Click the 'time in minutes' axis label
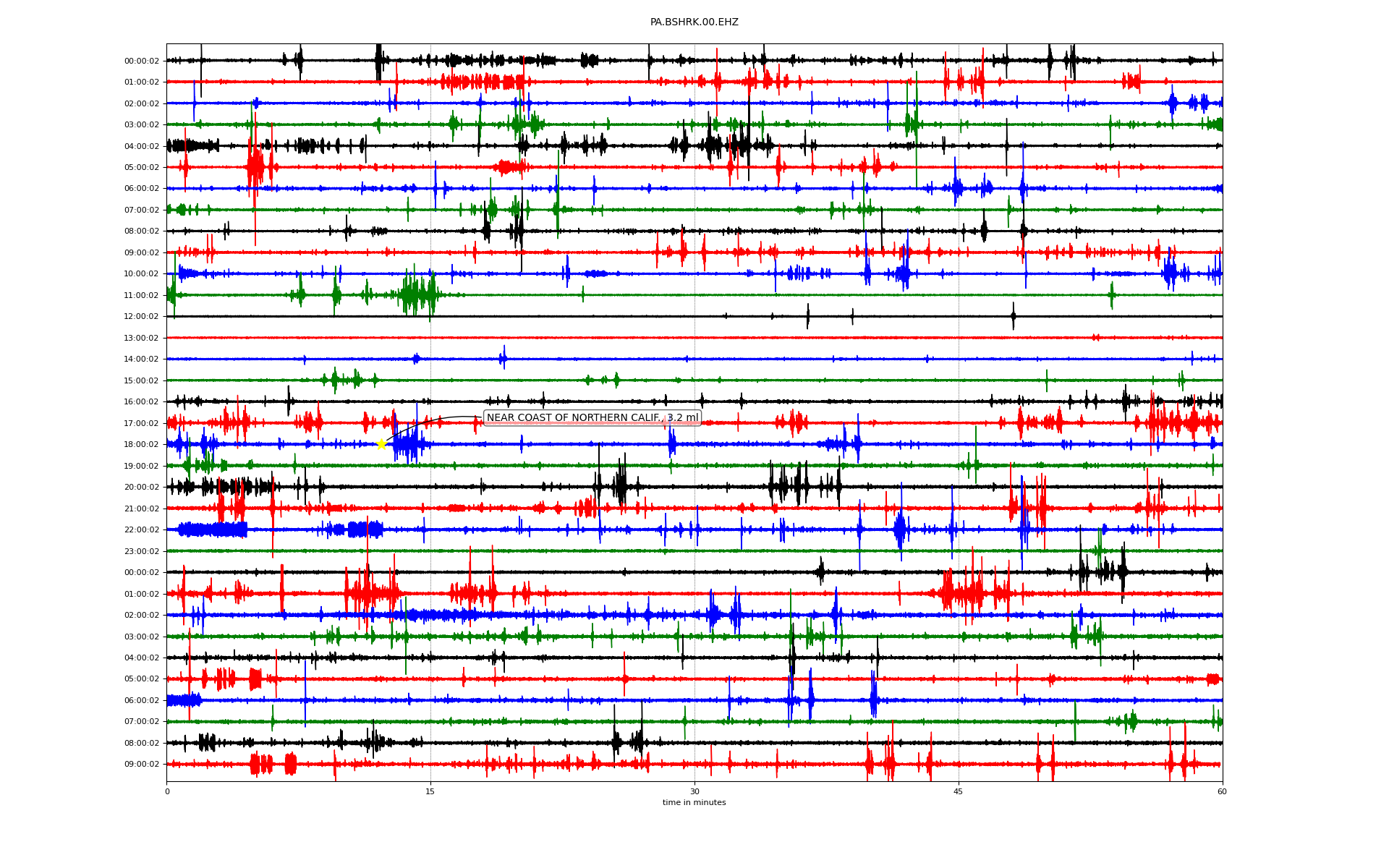This screenshot has height=868, width=1389. pos(694,803)
